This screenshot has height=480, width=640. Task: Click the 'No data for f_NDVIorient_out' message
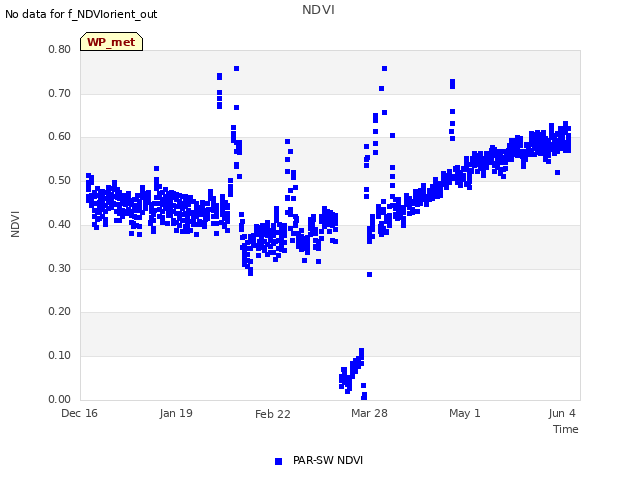[81, 14]
